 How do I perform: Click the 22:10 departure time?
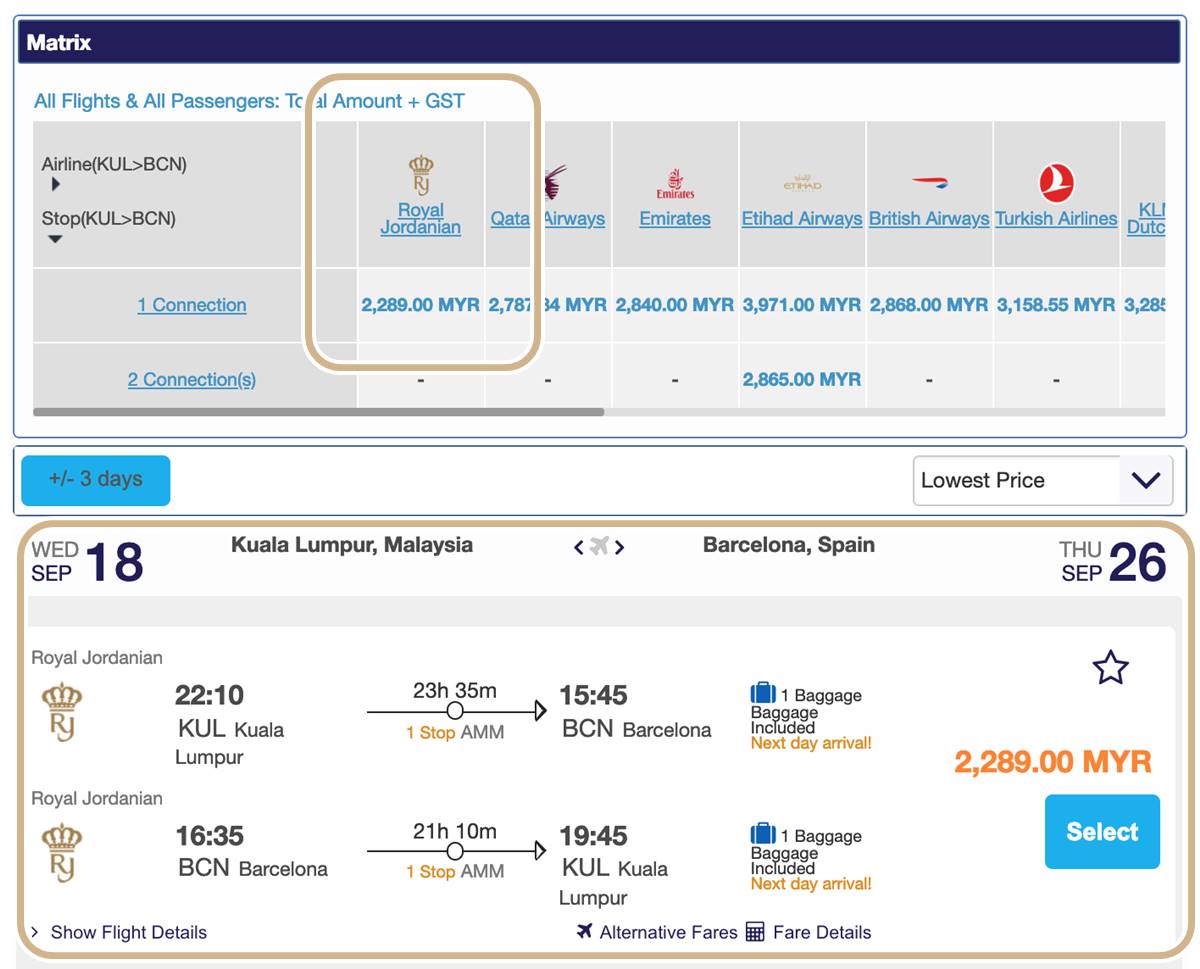point(209,695)
